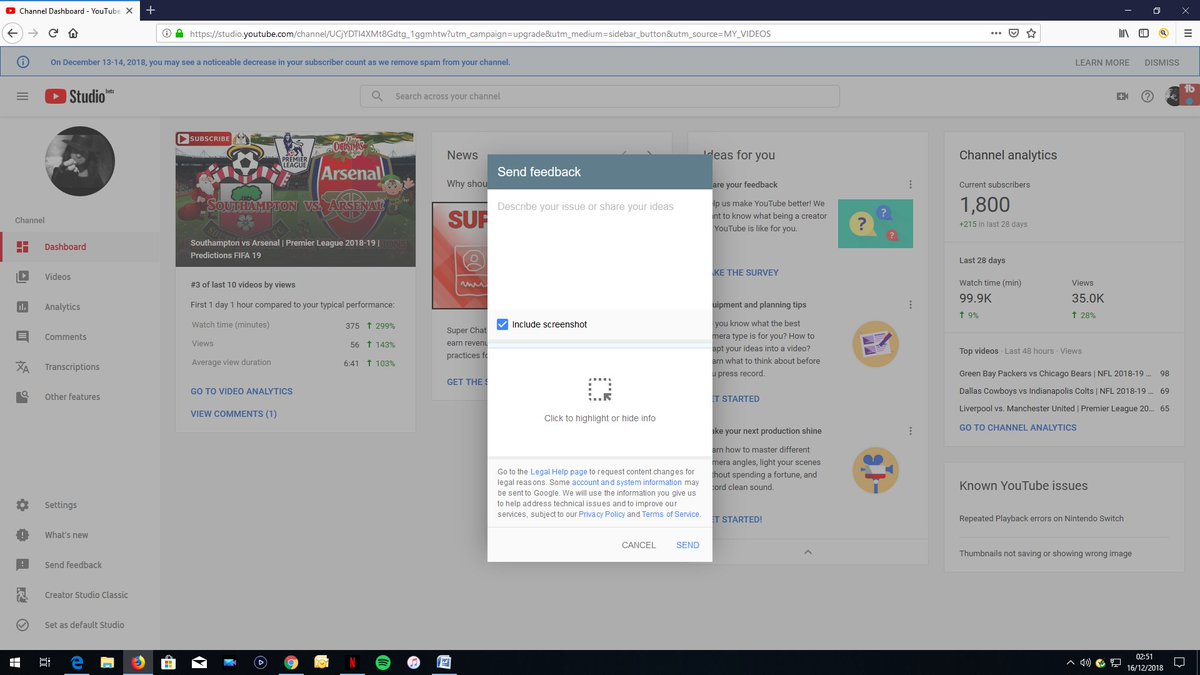Screen dimensions: 1200x675
Task: Open options menu for Share your feedback card
Action: [910, 185]
